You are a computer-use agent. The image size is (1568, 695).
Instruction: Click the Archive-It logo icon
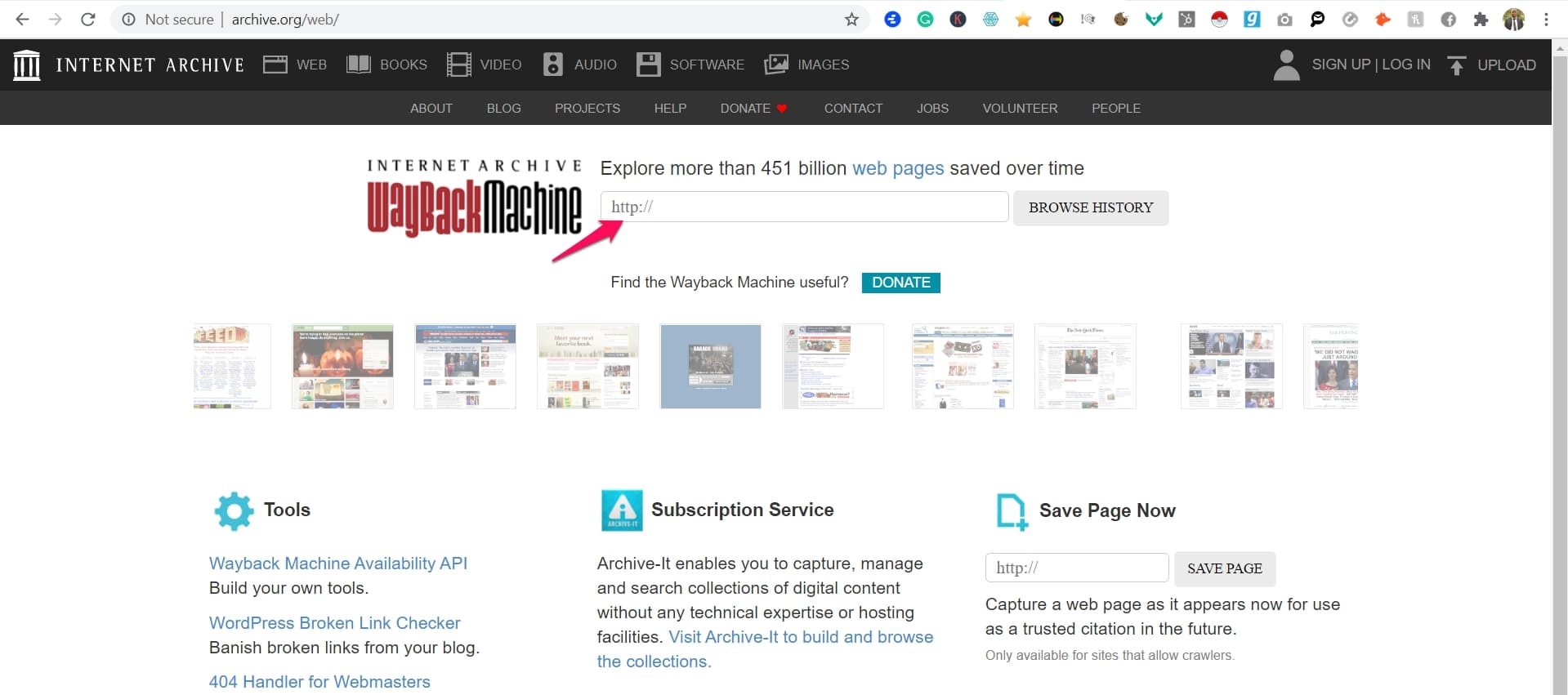tap(622, 510)
